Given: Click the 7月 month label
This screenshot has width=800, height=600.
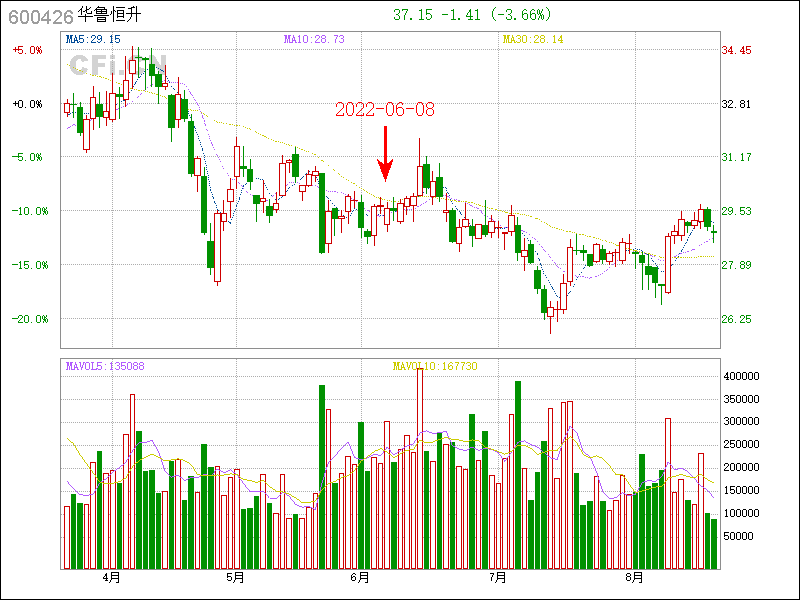Looking at the screenshot, I should pyautogui.click(x=497, y=578).
